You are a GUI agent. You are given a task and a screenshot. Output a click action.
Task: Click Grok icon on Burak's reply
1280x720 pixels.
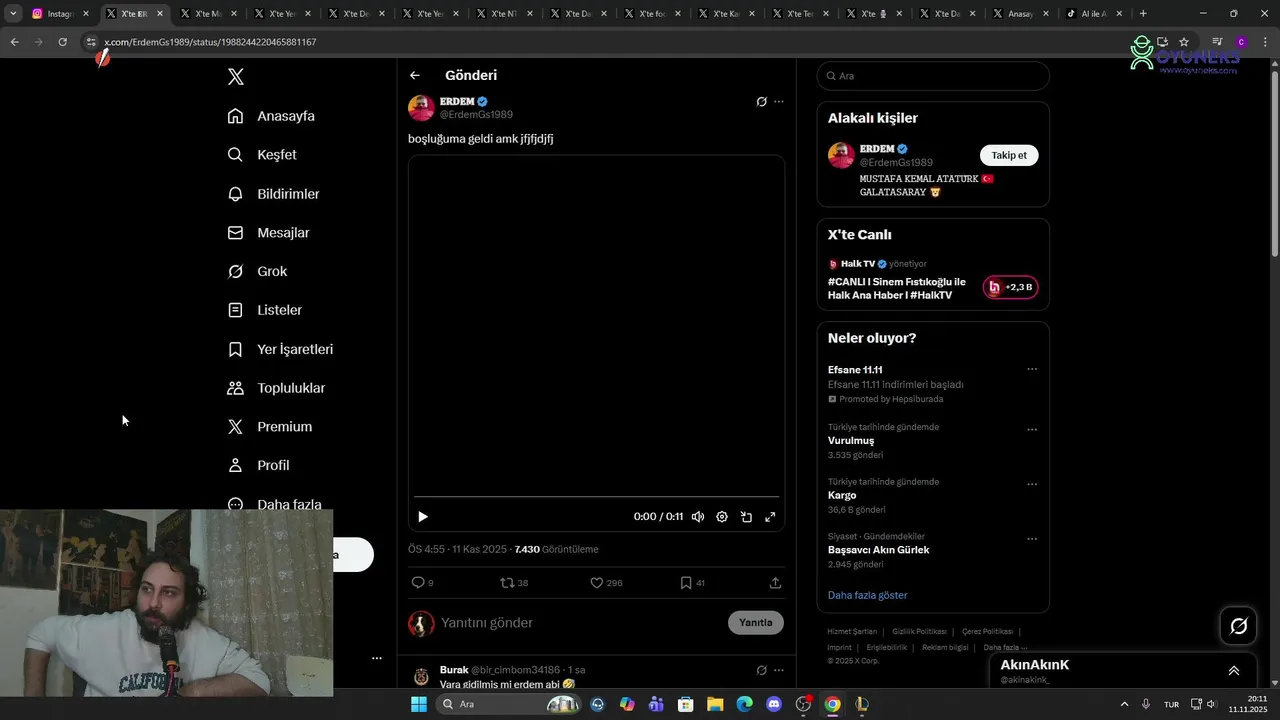[761, 670]
